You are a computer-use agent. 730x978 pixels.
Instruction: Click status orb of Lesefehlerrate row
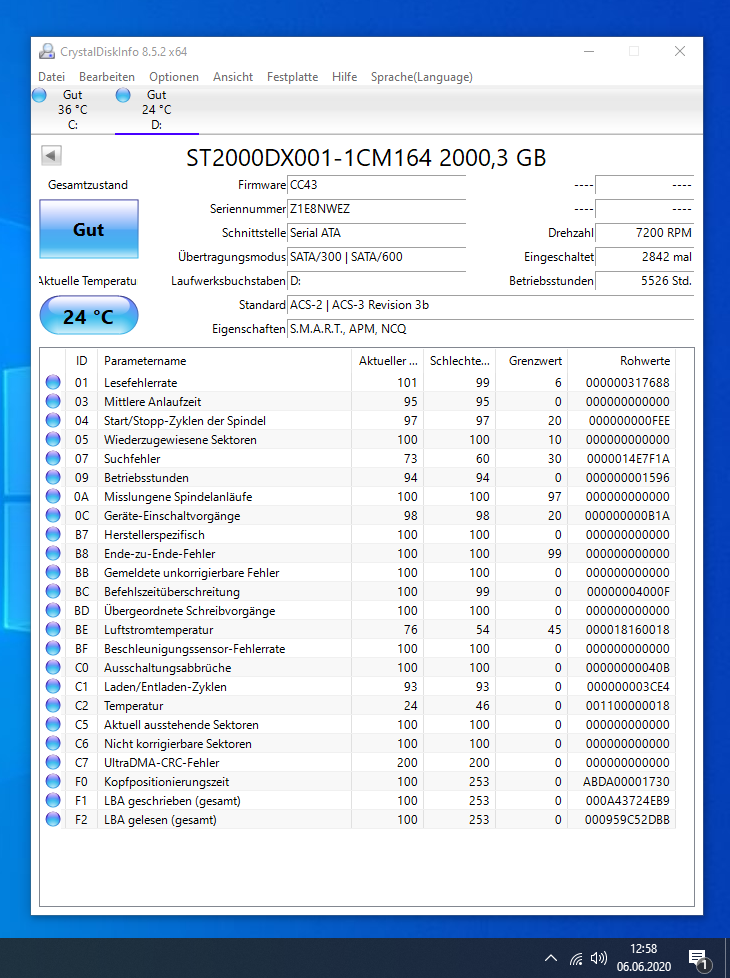pyautogui.click(x=53, y=382)
